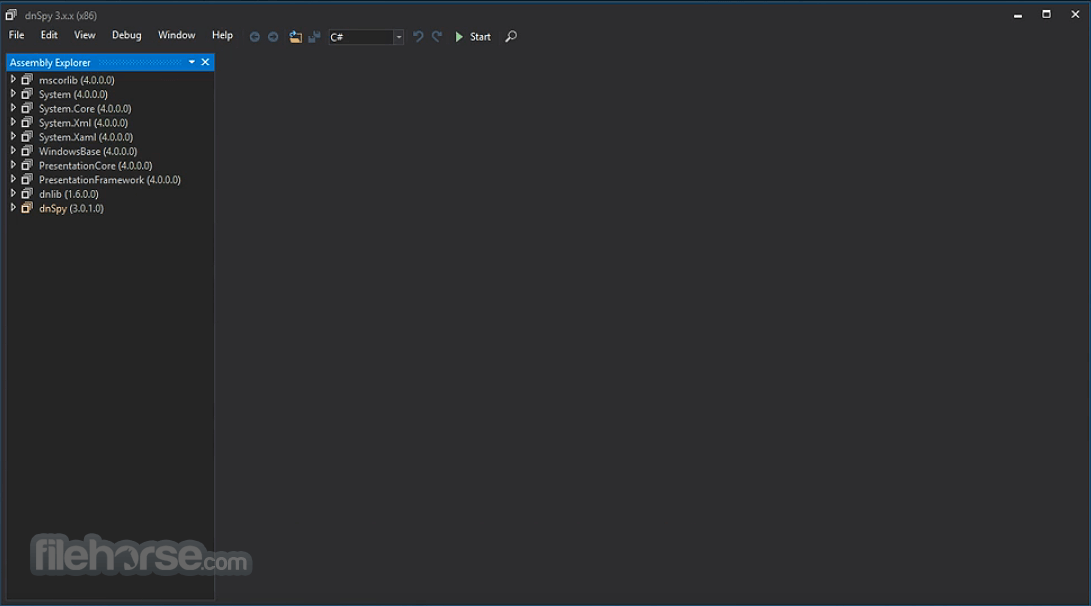1091x606 pixels.
Task: Click the System.Xml assembly icon
Action: click(26, 122)
